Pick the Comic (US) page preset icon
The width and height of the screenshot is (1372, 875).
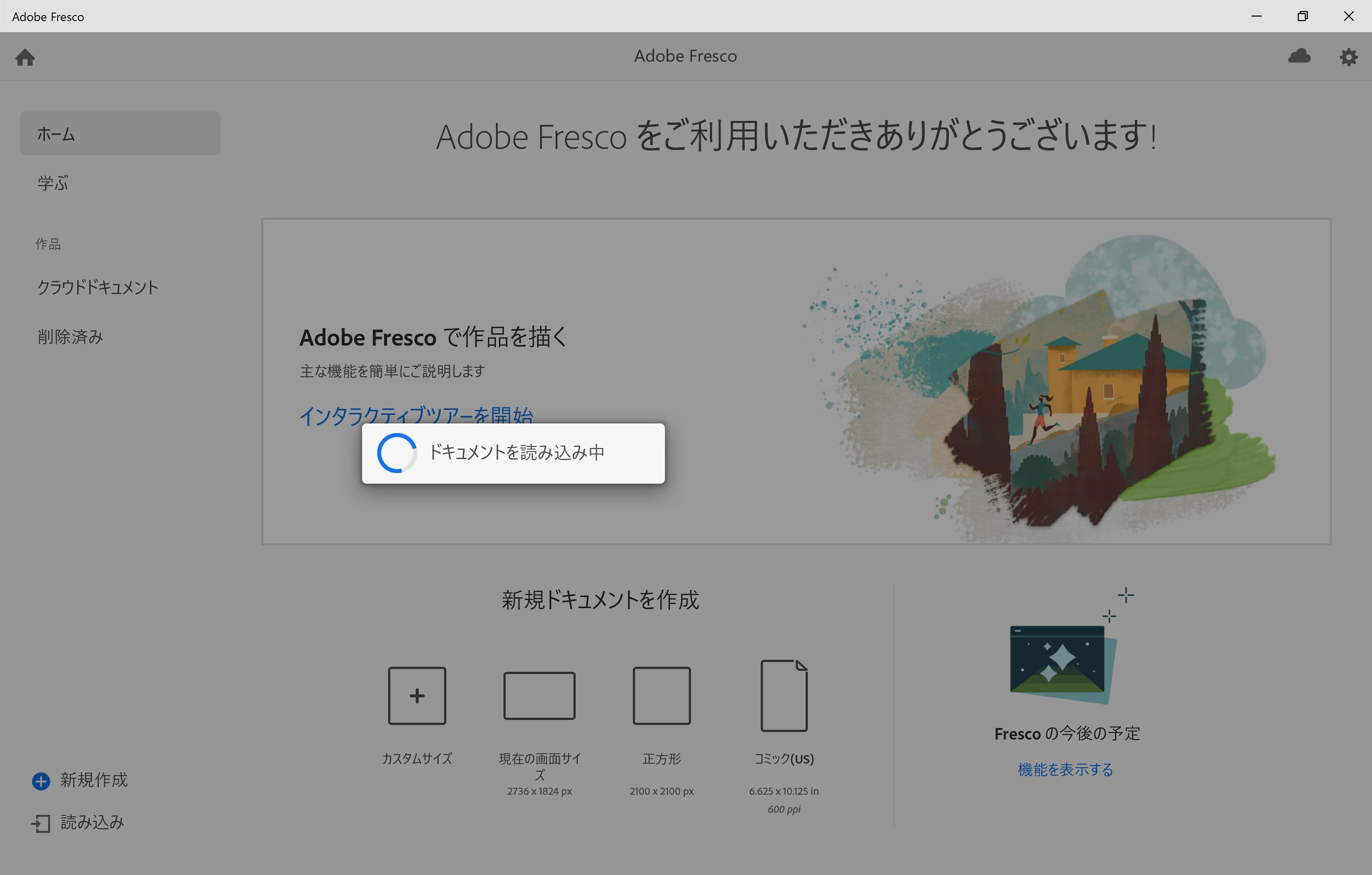784,695
